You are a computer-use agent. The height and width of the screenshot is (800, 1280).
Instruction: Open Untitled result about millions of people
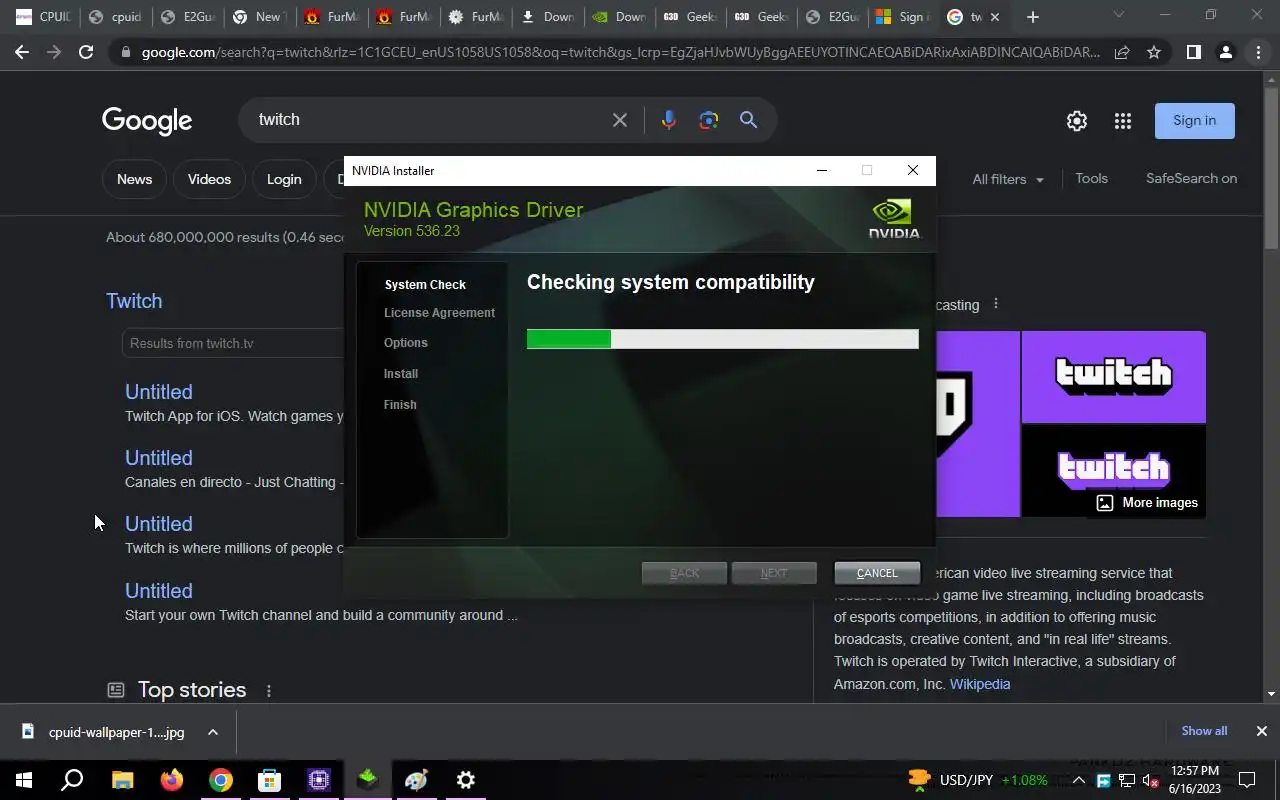[159, 524]
